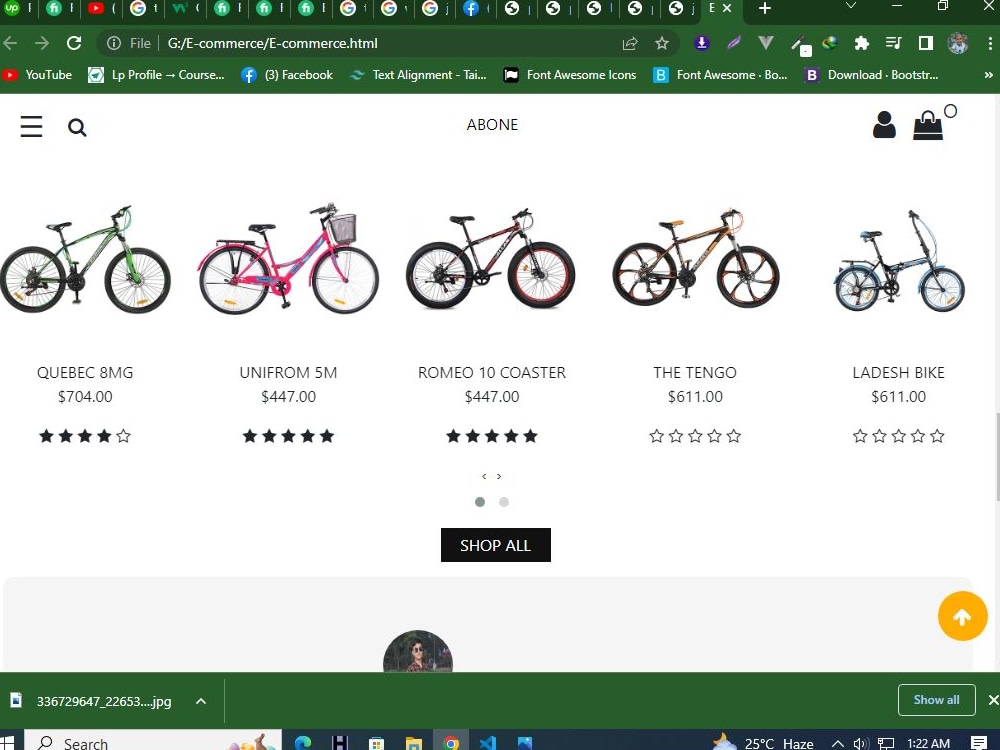Image resolution: width=1000 pixels, height=750 pixels.
Task: Click the download manager extension icon
Action: click(702, 43)
